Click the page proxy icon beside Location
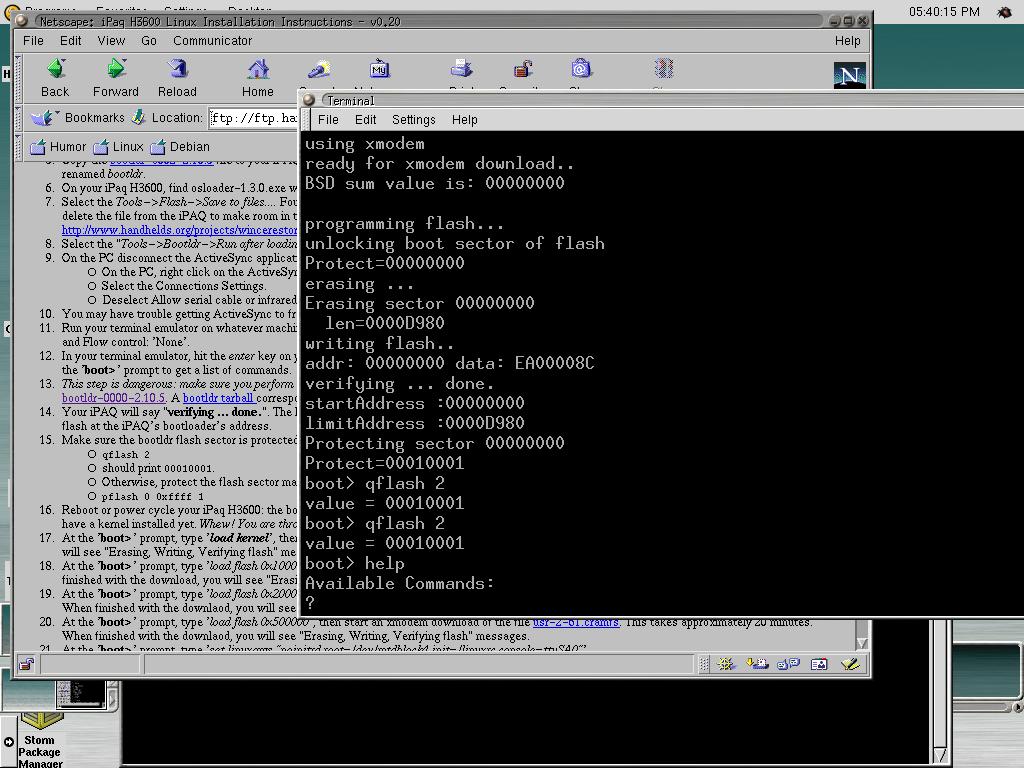Screen dimensions: 1024x768 point(138,118)
